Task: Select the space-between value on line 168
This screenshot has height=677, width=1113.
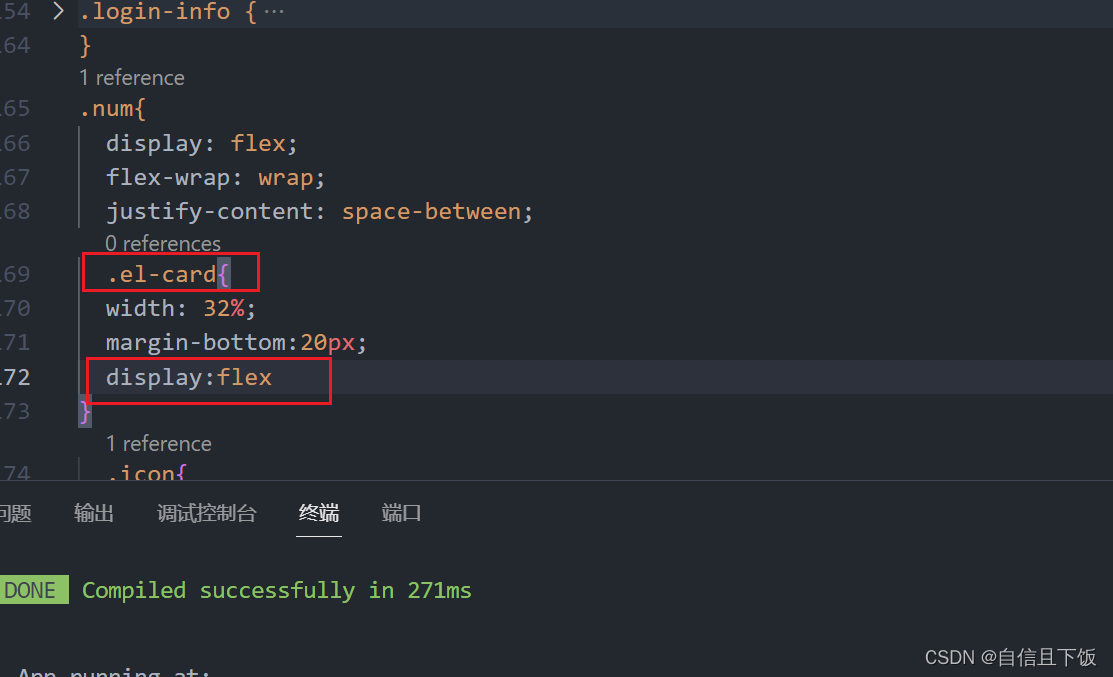Action: [x=435, y=211]
